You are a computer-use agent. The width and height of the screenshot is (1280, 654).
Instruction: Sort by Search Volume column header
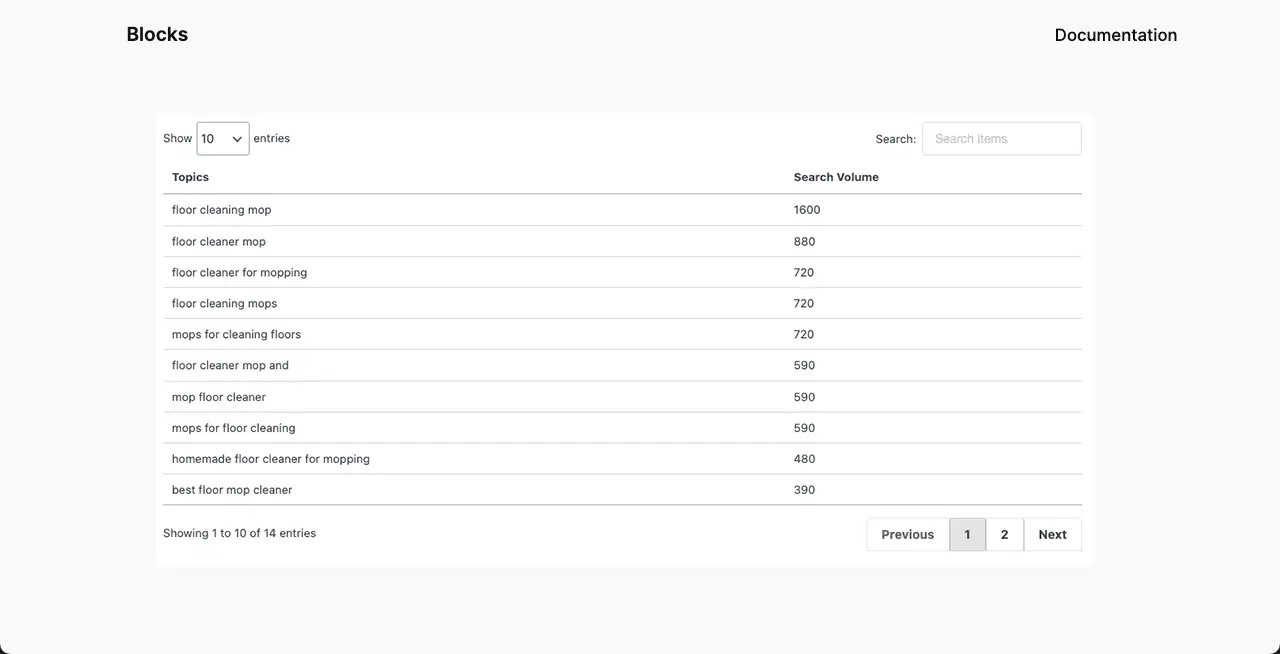pos(836,177)
